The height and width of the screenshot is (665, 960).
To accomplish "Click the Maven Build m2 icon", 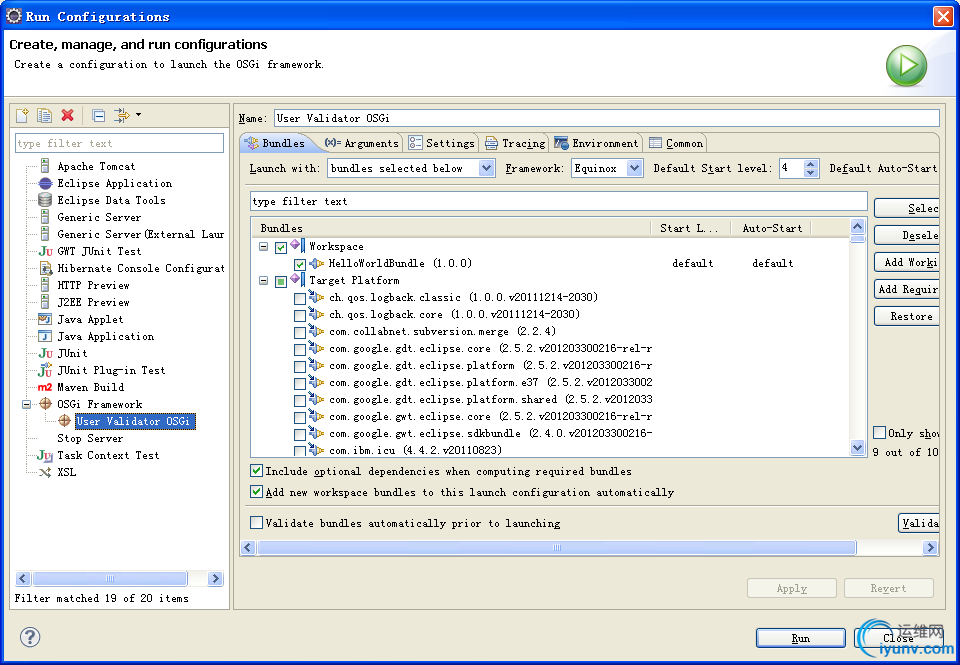I will pyautogui.click(x=45, y=387).
